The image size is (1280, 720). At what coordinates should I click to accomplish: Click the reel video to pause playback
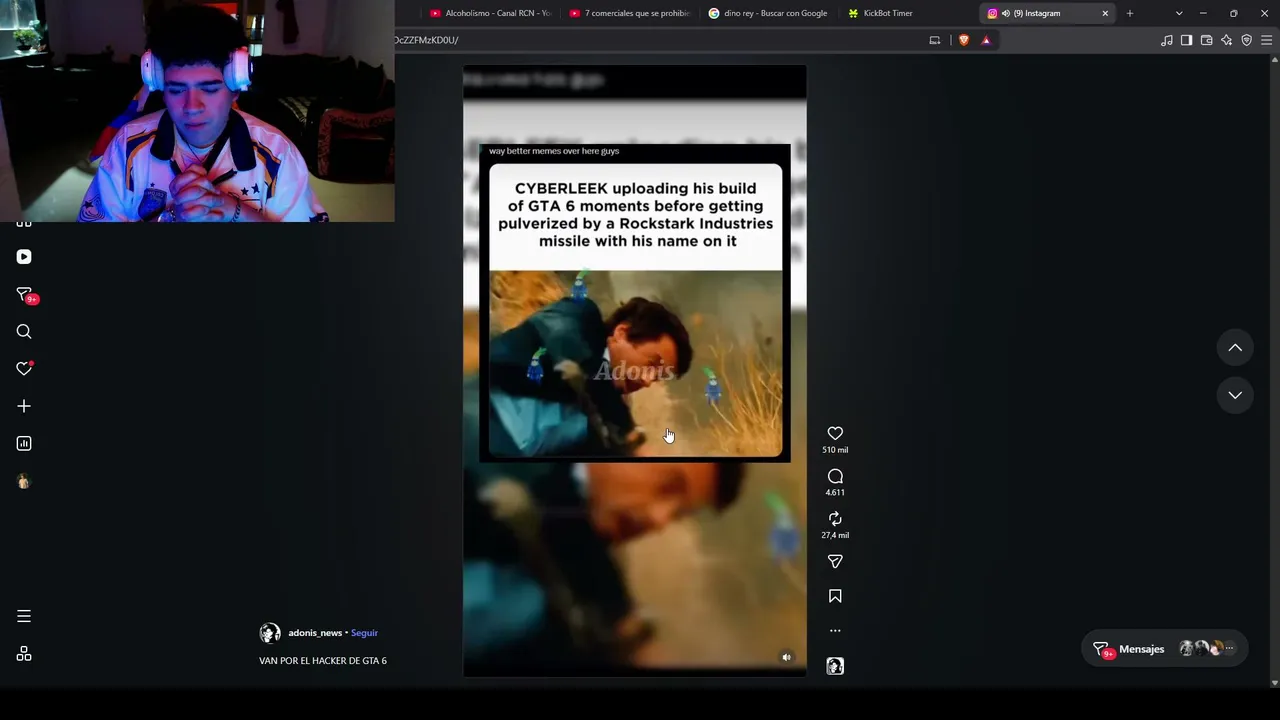click(x=635, y=371)
